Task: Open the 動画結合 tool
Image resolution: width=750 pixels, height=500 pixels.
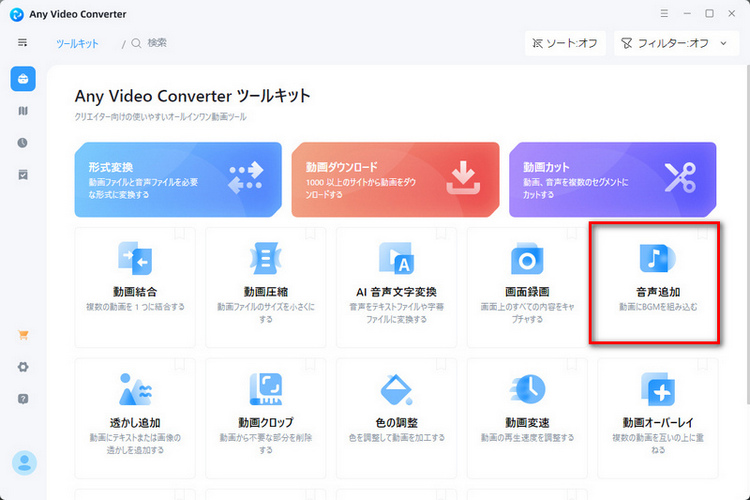Action: pyautogui.click(x=135, y=288)
